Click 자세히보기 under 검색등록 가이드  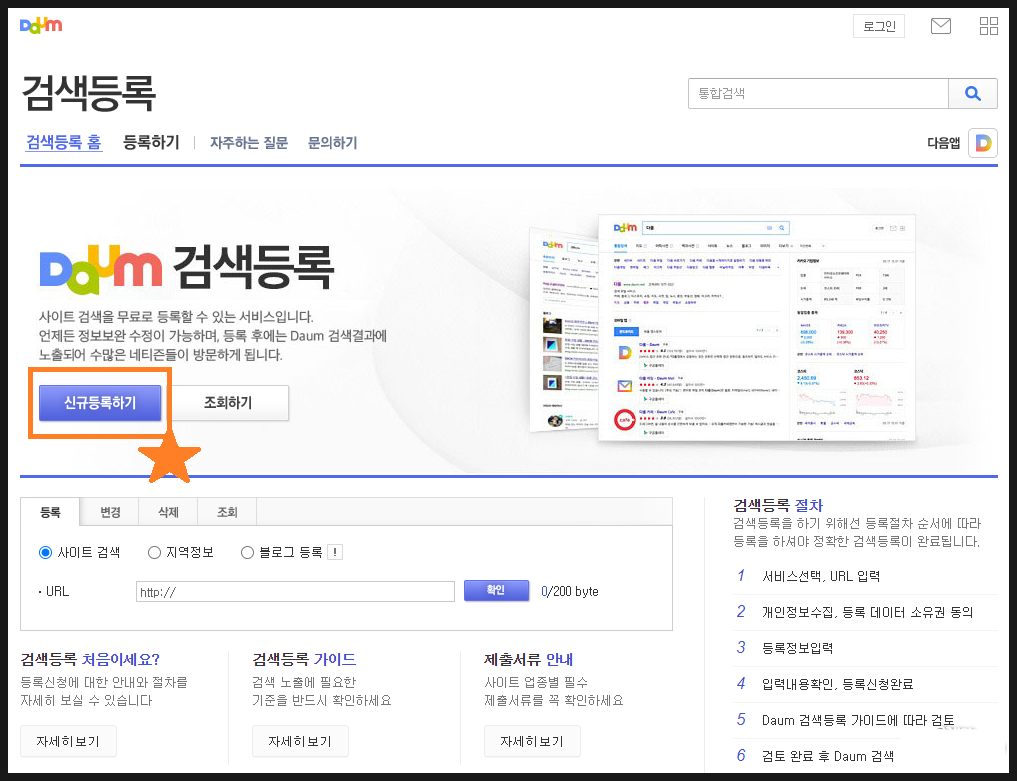pos(300,741)
